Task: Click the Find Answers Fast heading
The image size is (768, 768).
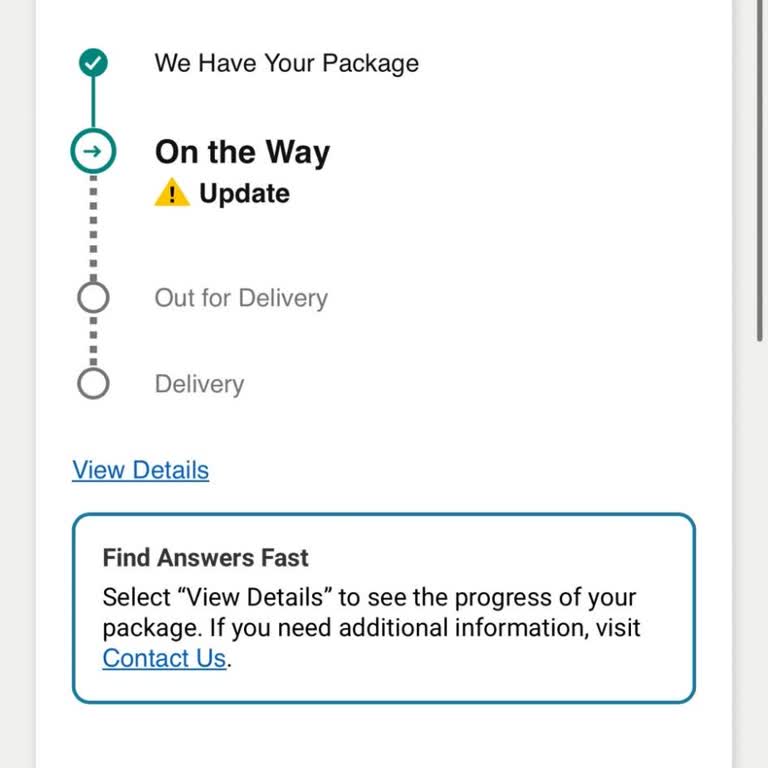Action: tap(206, 558)
